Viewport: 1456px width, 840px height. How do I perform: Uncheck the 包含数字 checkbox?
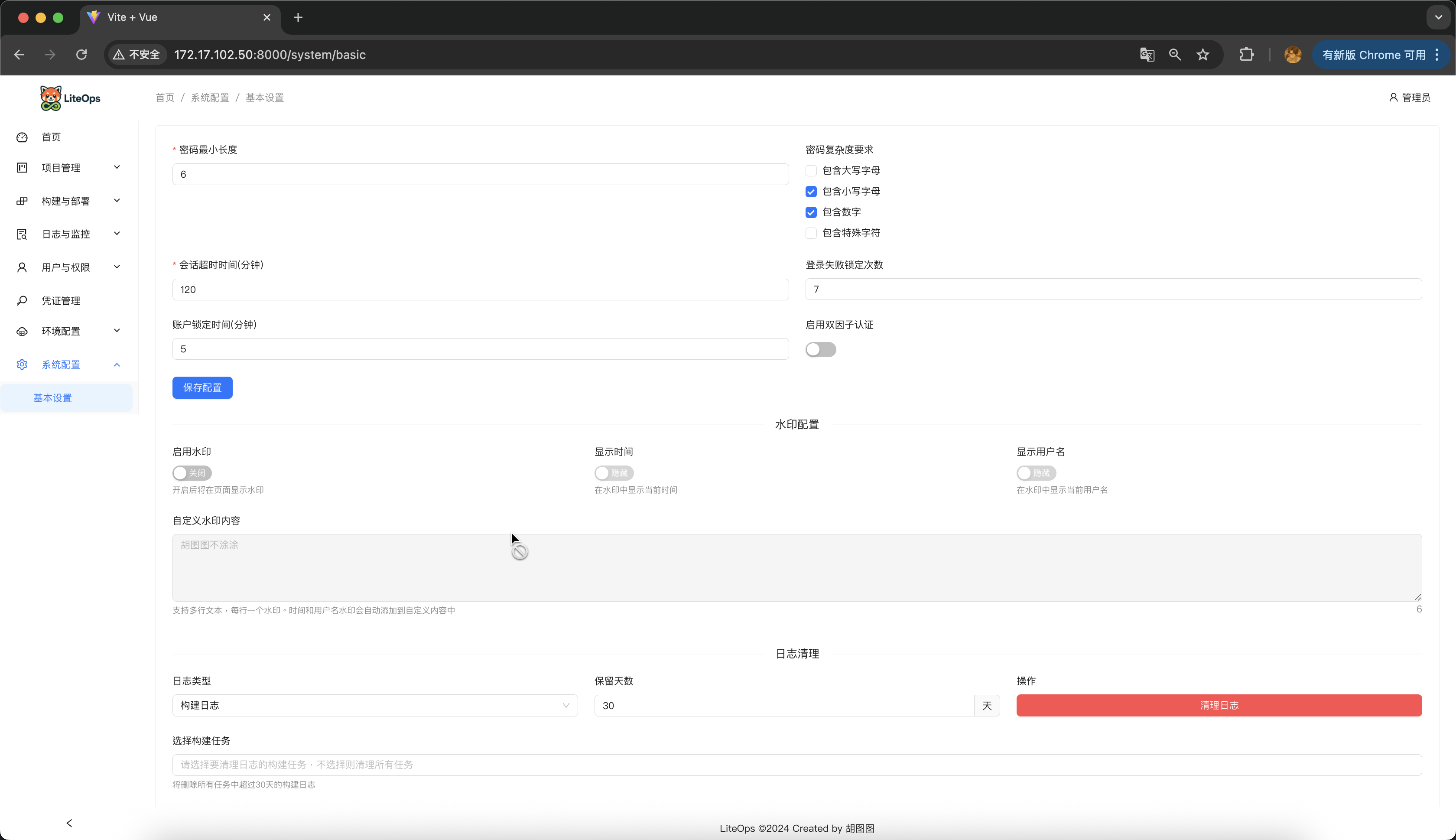pos(811,212)
